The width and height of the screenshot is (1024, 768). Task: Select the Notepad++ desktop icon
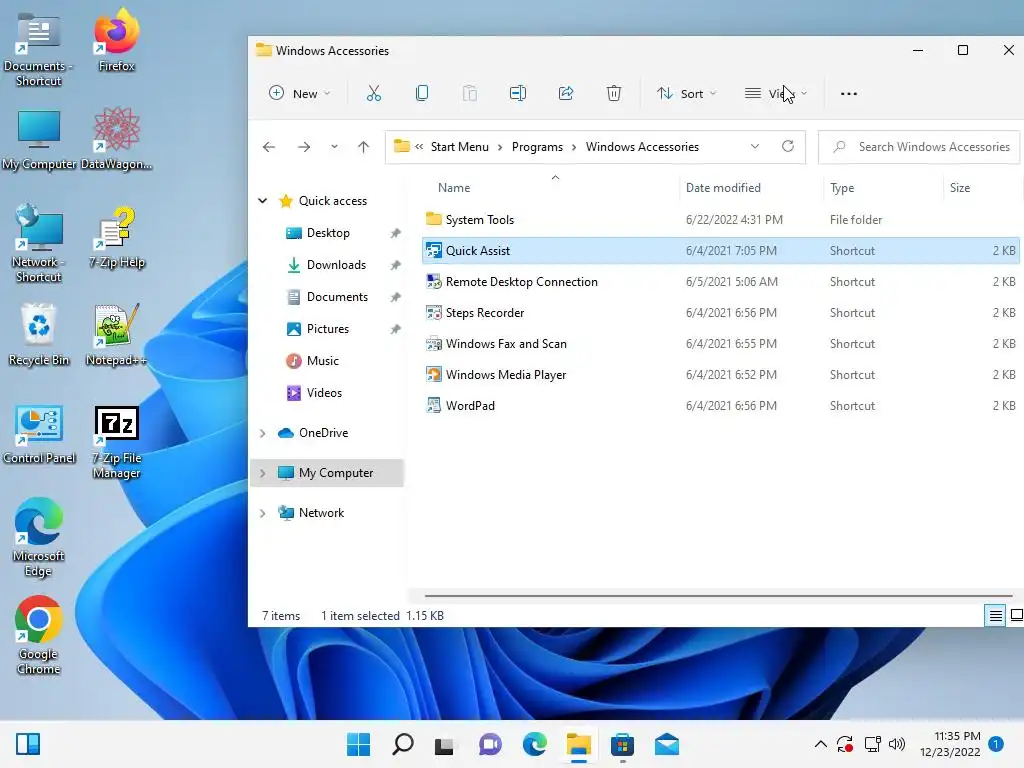[116, 334]
